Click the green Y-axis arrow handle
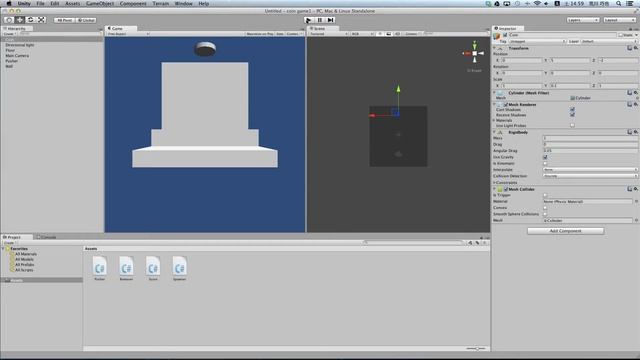 pyautogui.click(x=398, y=89)
